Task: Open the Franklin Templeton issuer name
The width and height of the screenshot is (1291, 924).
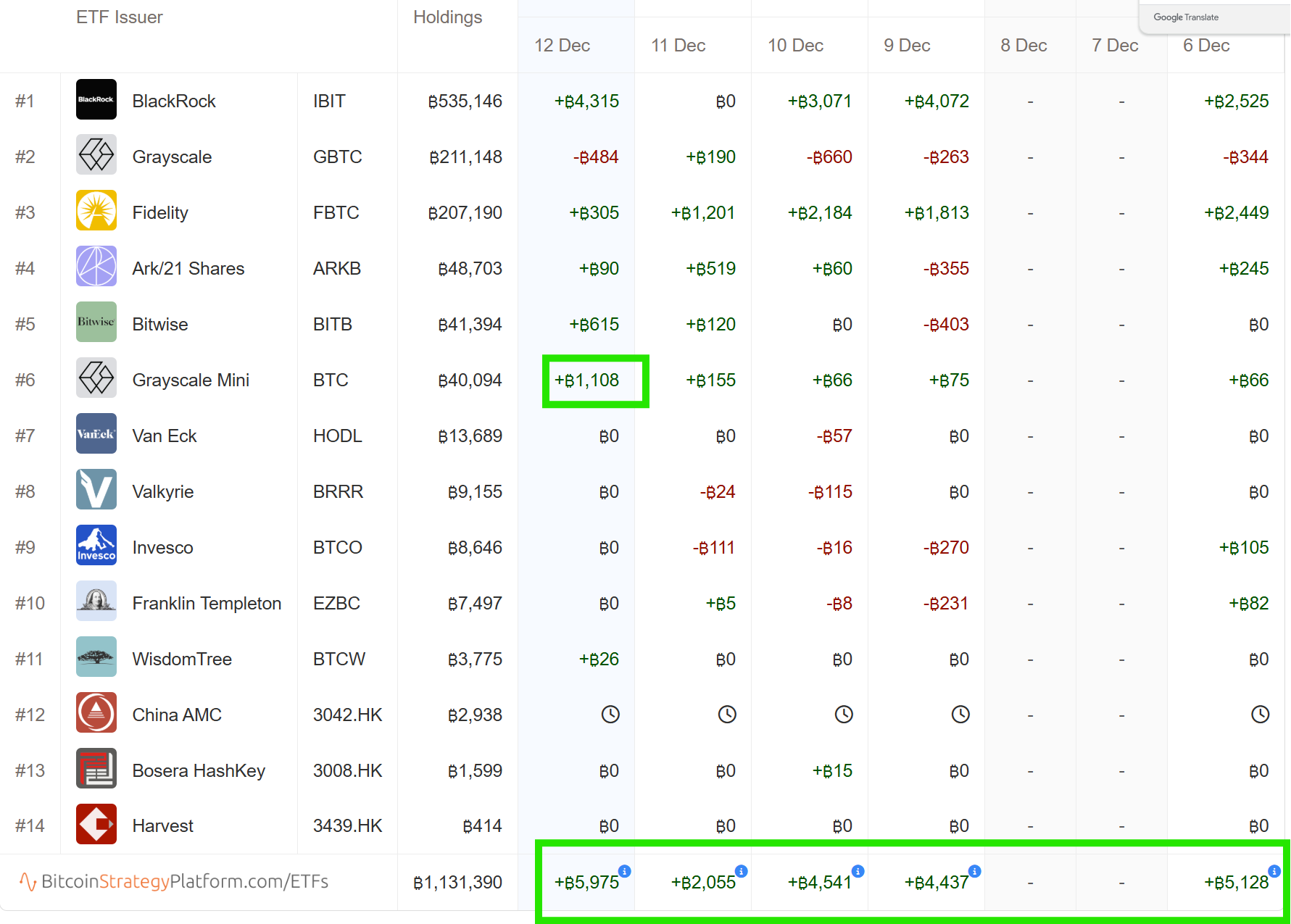Action: 207,604
